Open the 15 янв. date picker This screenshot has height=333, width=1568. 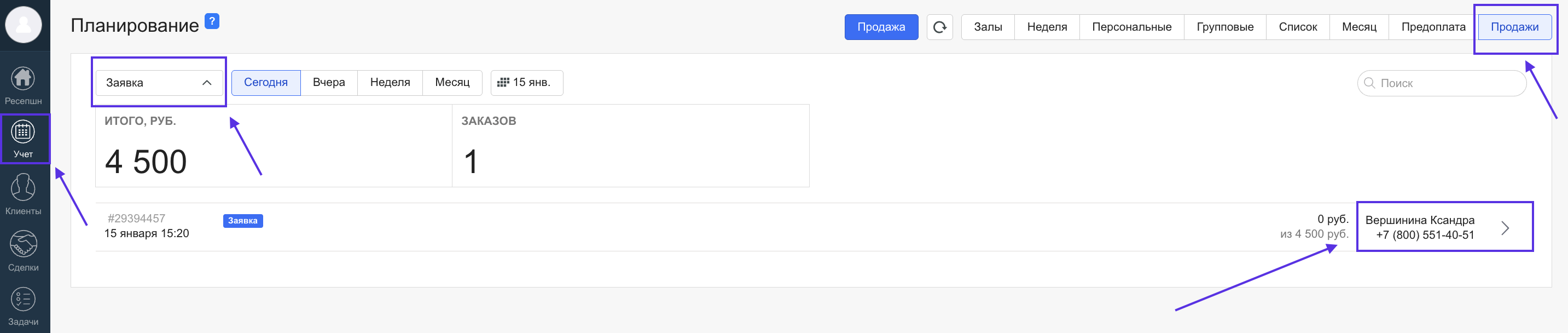point(526,82)
